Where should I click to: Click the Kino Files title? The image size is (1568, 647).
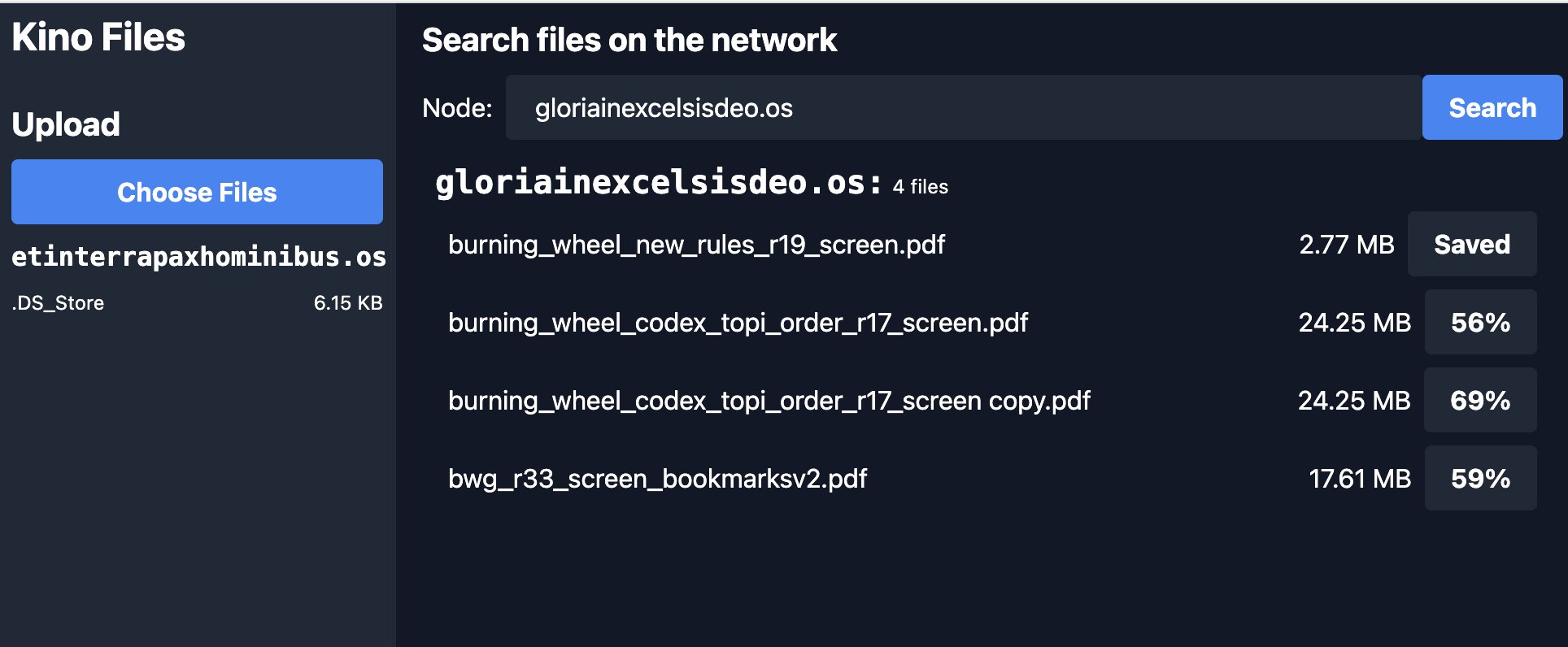coord(98,37)
